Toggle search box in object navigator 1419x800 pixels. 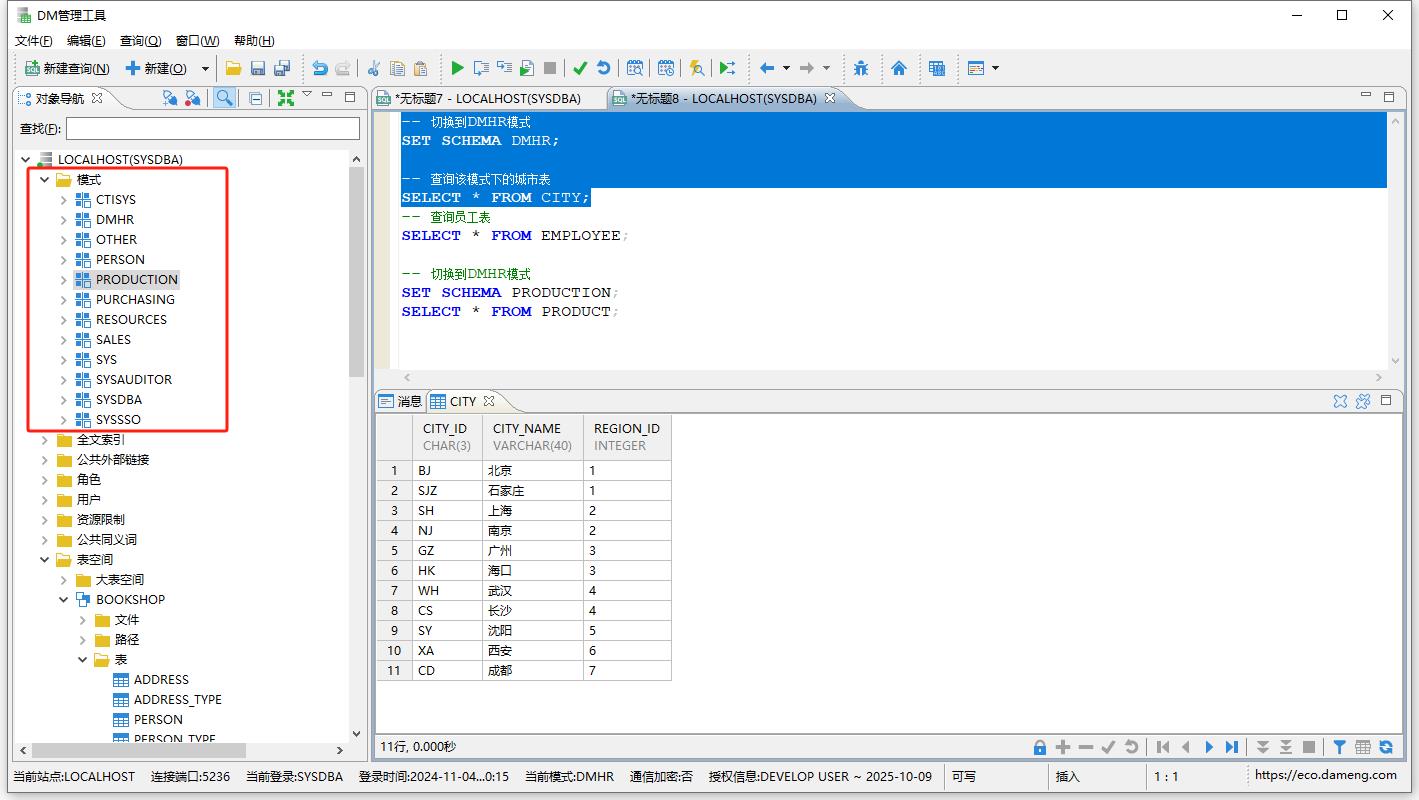click(x=224, y=98)
